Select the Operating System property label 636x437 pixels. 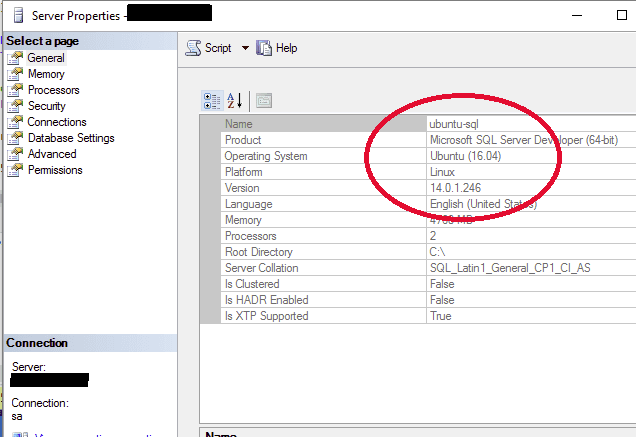[x=266, y=156]
